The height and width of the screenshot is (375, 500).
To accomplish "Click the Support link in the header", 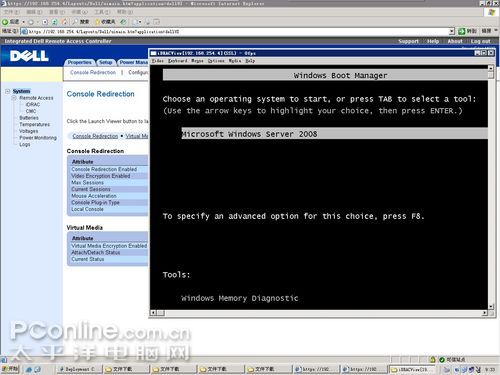I will pos(408,41).
